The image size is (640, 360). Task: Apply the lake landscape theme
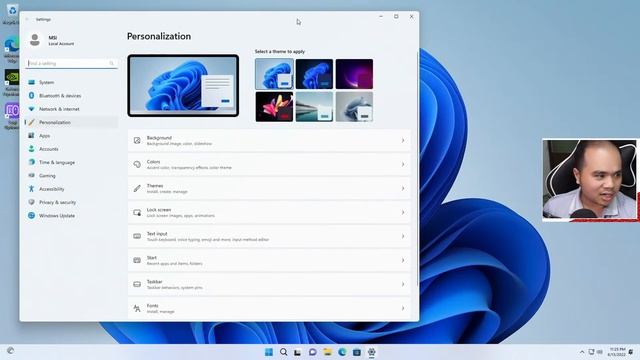pyautogui.click(x=314, y=107)
